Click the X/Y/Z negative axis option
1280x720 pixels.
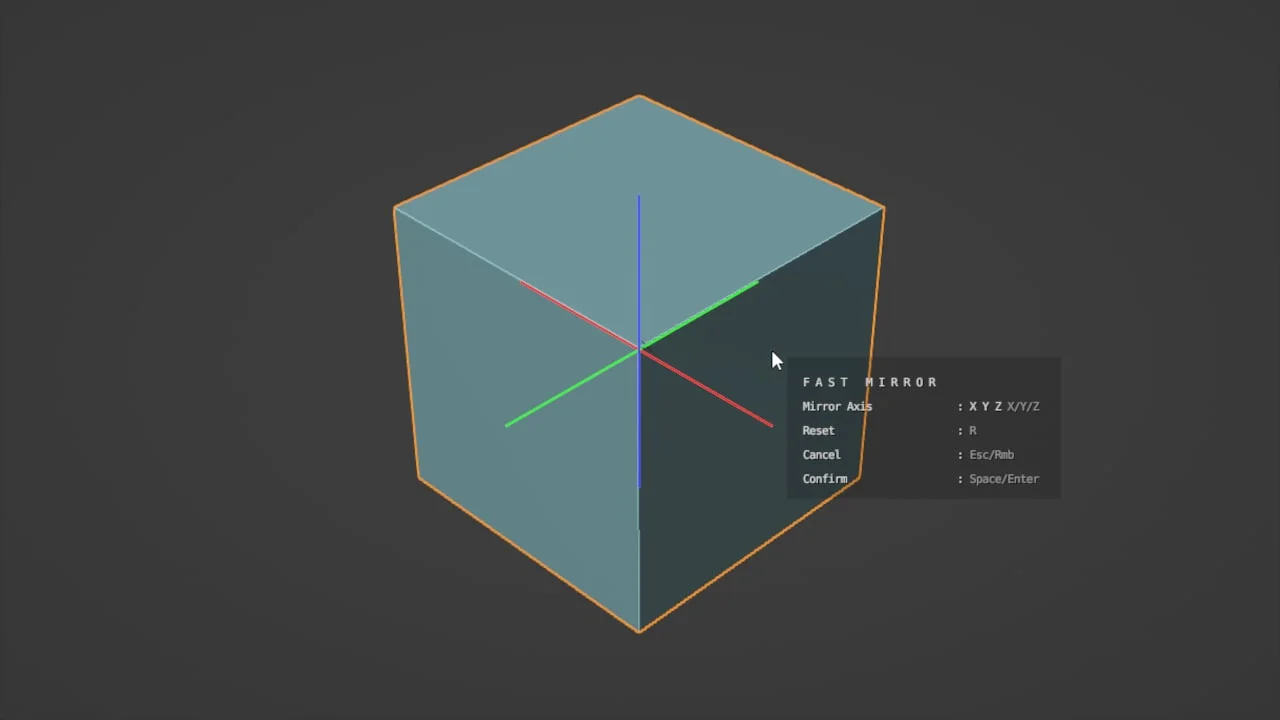[x=1023, y=406]
